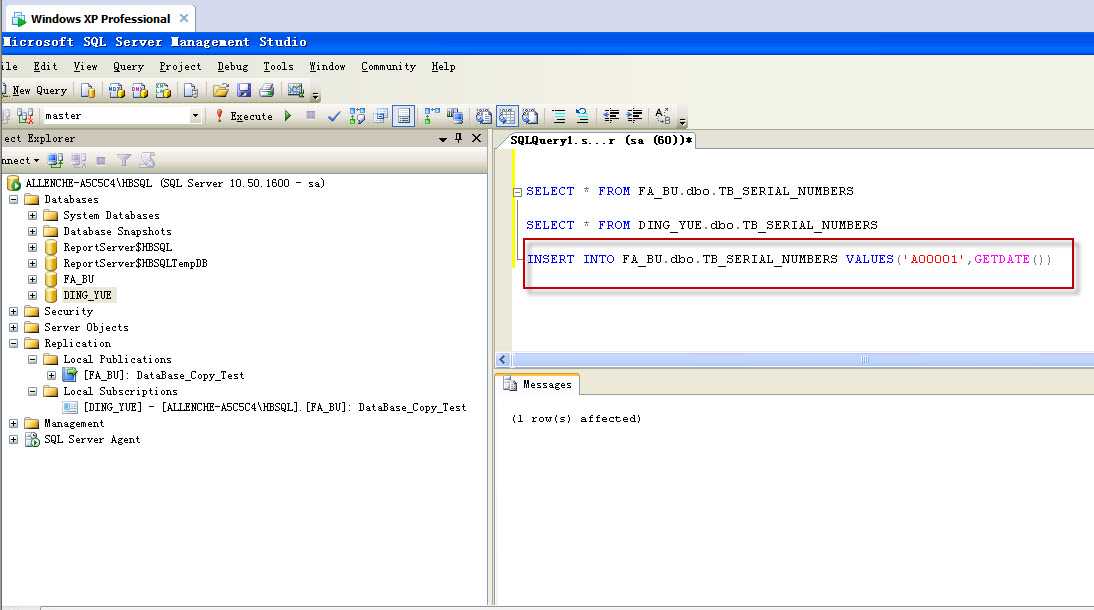Select the Server Objects folder
Viewport: 1094px width, 610px height.
[86, 327]
